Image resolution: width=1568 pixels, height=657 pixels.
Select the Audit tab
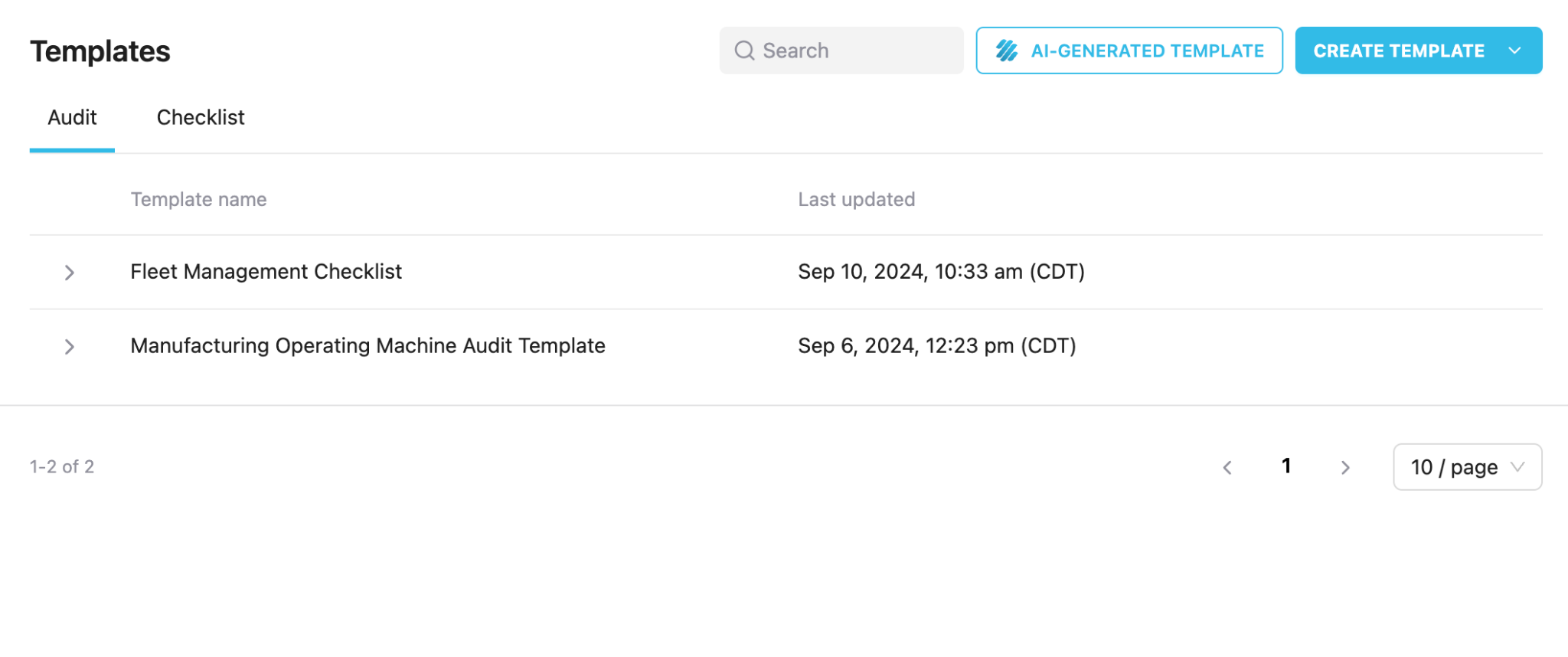click(x=72, y=117)
